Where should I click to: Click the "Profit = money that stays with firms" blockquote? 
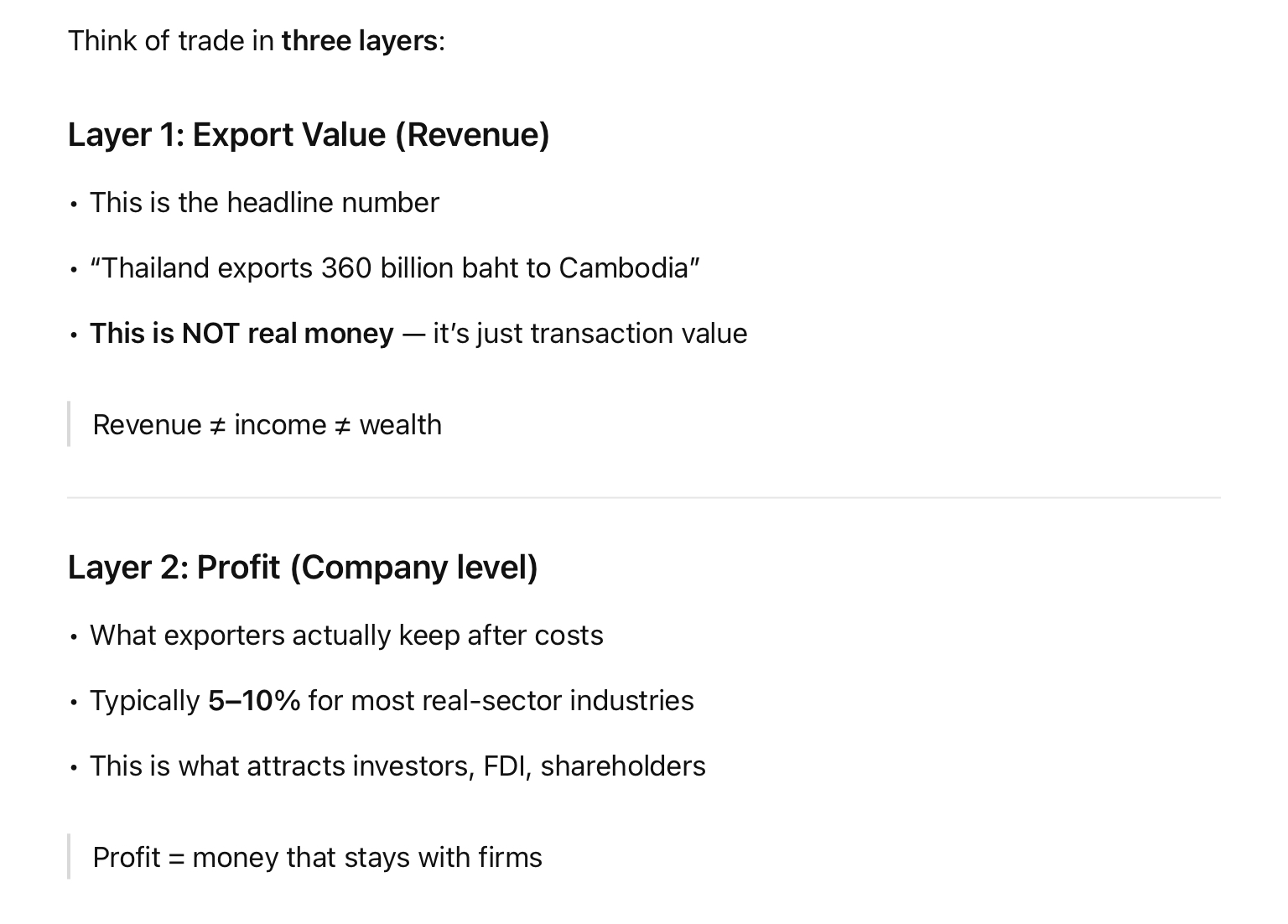(x=317, y=858)
